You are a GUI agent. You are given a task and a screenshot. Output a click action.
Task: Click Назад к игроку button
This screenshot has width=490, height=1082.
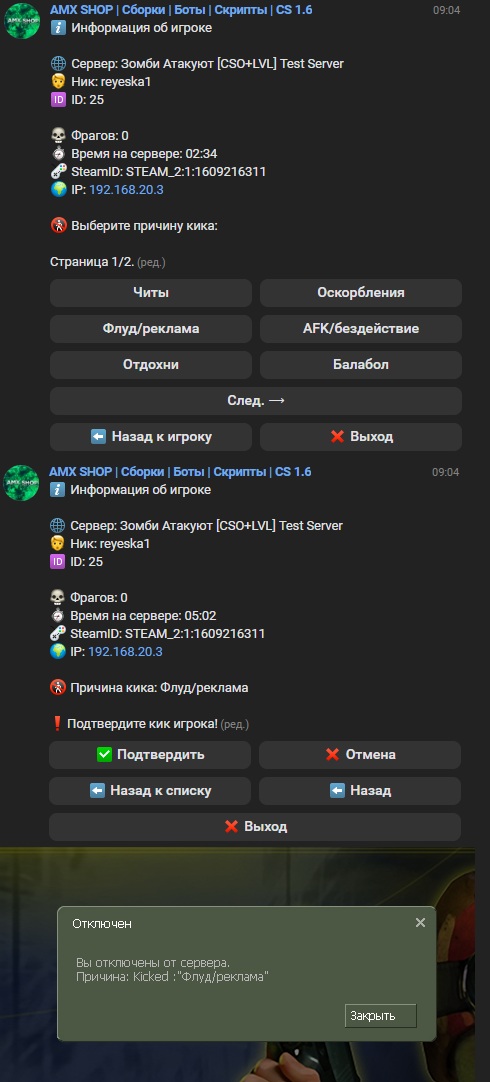[x=150, y=436]
